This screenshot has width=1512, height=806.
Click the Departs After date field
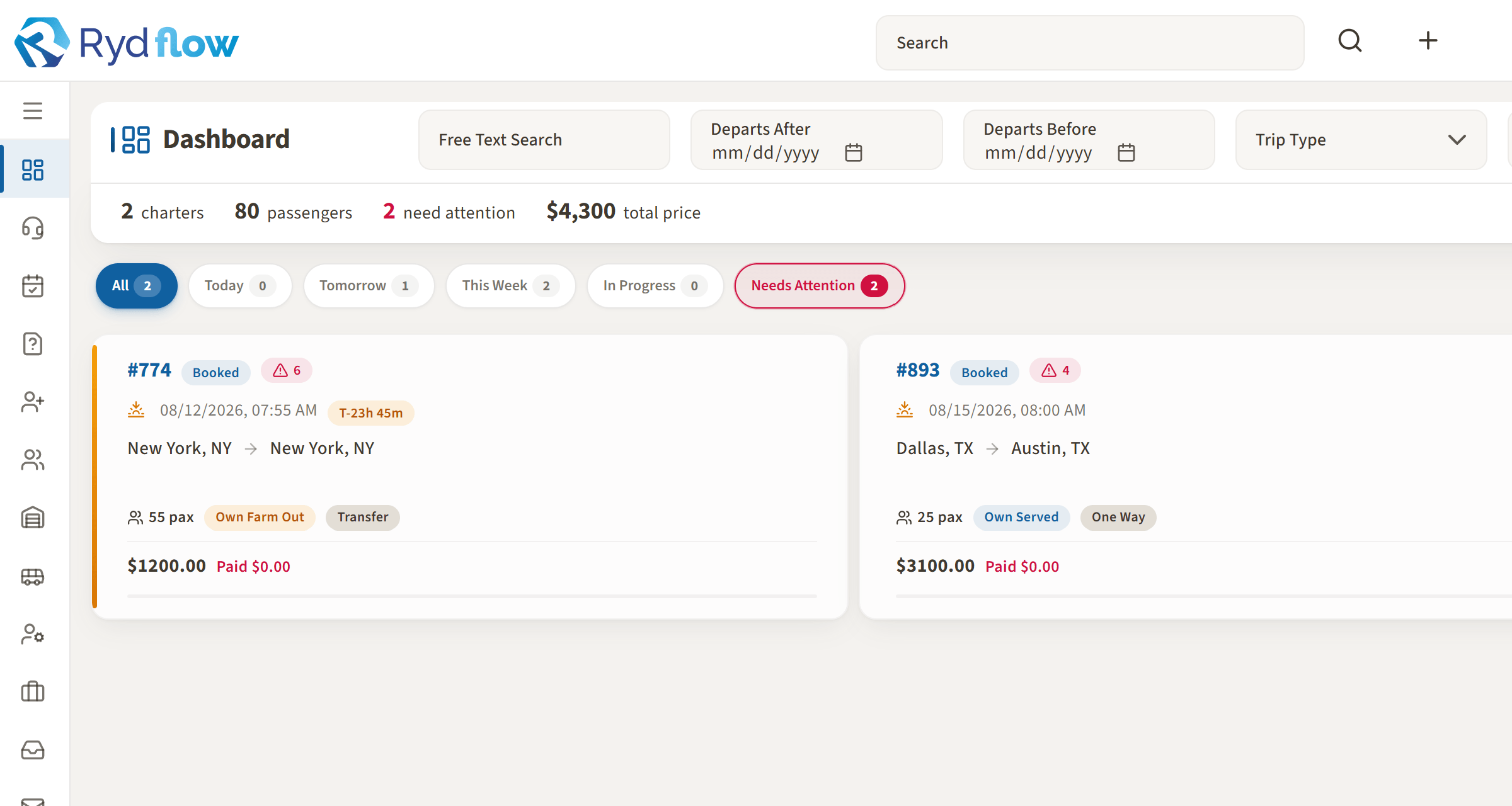pos(816,140)
